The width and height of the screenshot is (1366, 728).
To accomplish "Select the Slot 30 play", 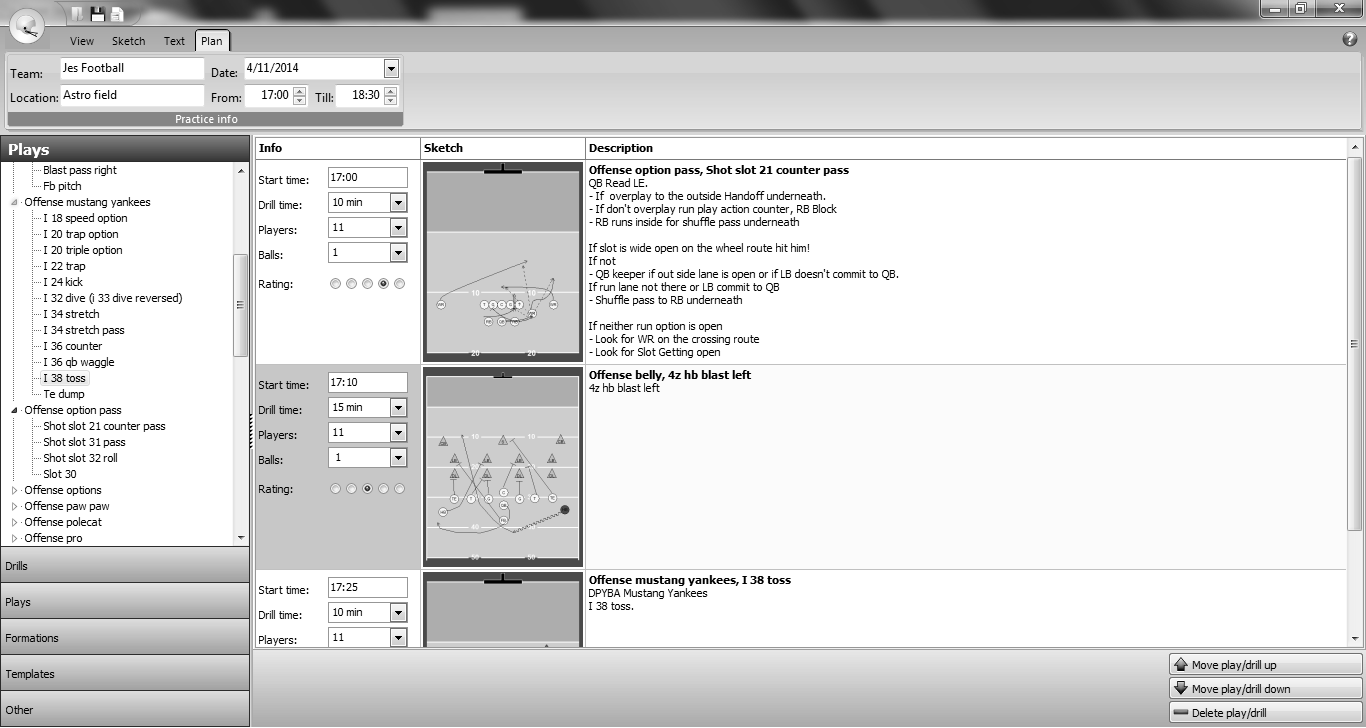I will pyautogui.click(x=60, y=474).
